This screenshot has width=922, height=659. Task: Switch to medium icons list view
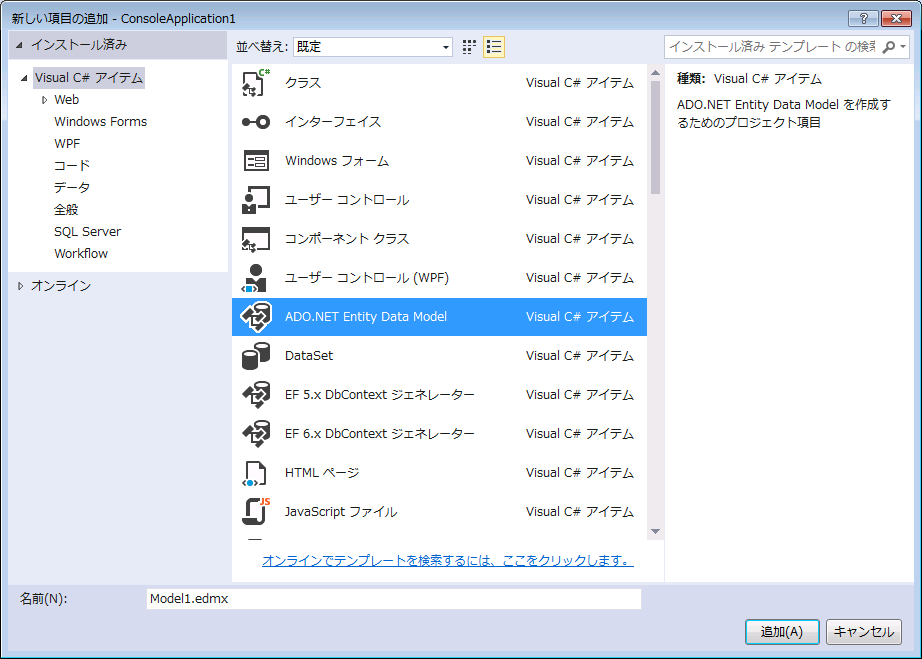(x=493, y=47)
